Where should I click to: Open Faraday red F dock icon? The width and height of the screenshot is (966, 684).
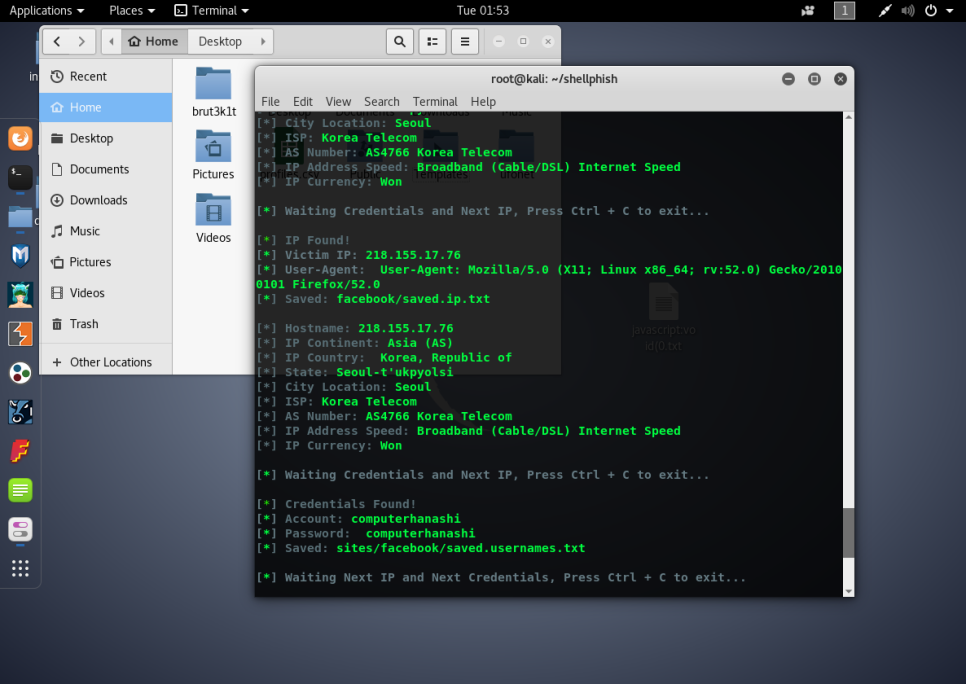click(20, 451)
